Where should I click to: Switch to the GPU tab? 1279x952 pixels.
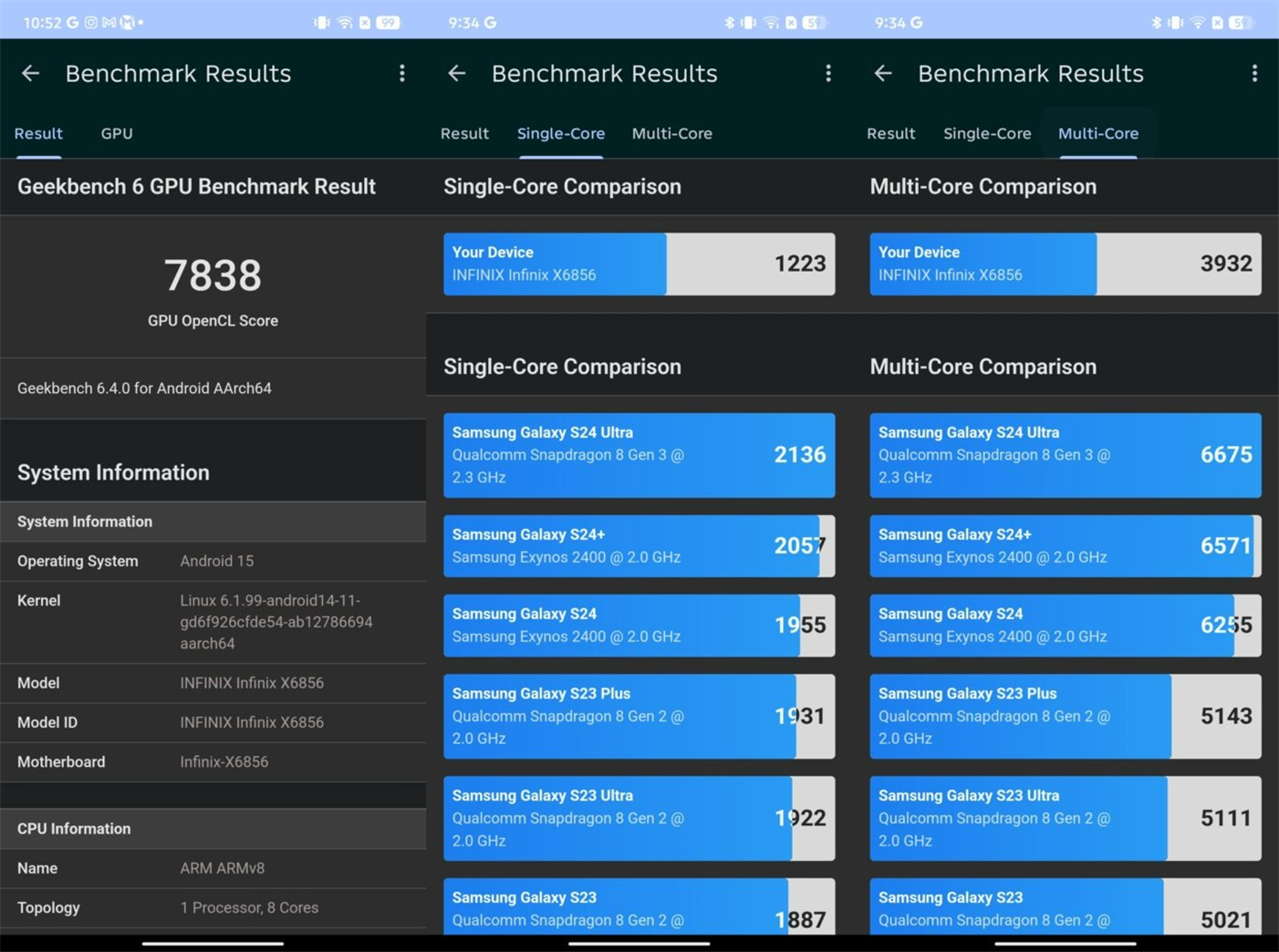(117, 133)
